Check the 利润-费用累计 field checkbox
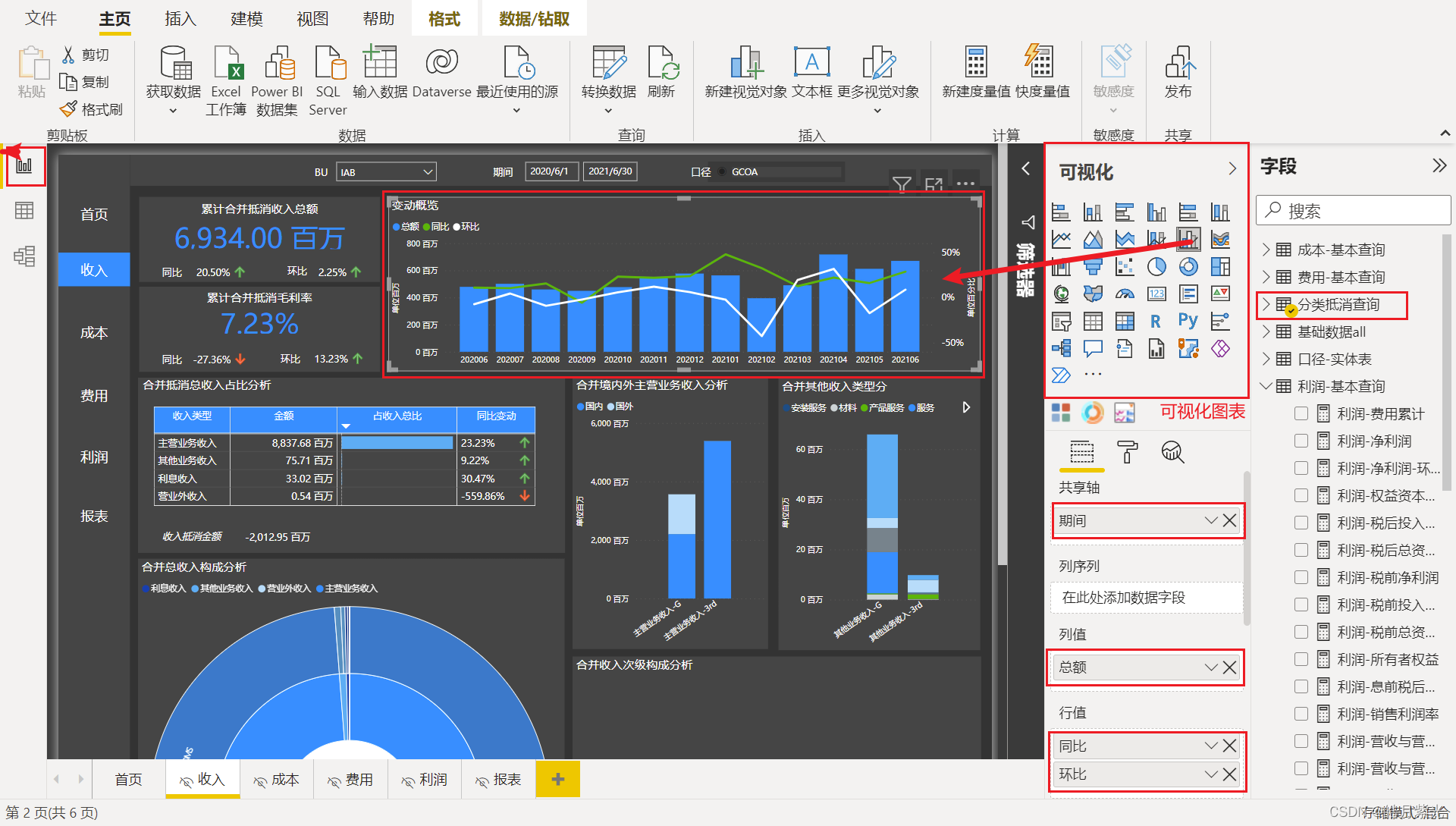Image resolution: width=1456 pixels, height=826 pixels. (x=1301, y=414)
